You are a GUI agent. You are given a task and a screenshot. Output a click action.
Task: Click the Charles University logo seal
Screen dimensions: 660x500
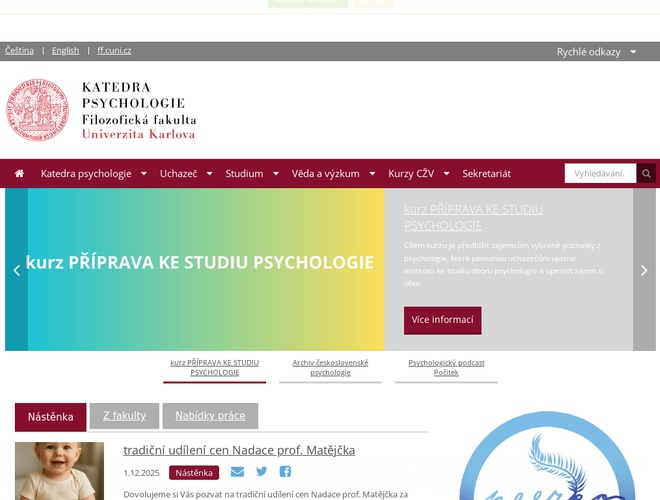point(41,111)
